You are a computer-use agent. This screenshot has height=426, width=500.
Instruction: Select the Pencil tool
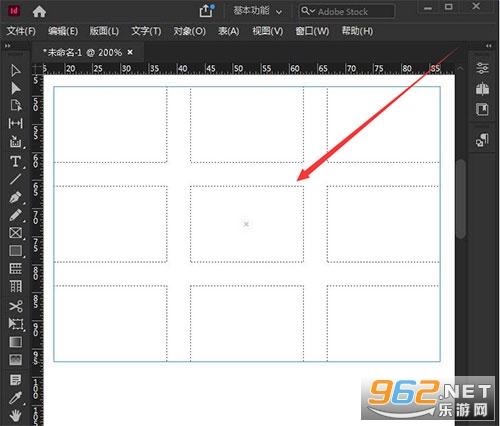(15, 215)
